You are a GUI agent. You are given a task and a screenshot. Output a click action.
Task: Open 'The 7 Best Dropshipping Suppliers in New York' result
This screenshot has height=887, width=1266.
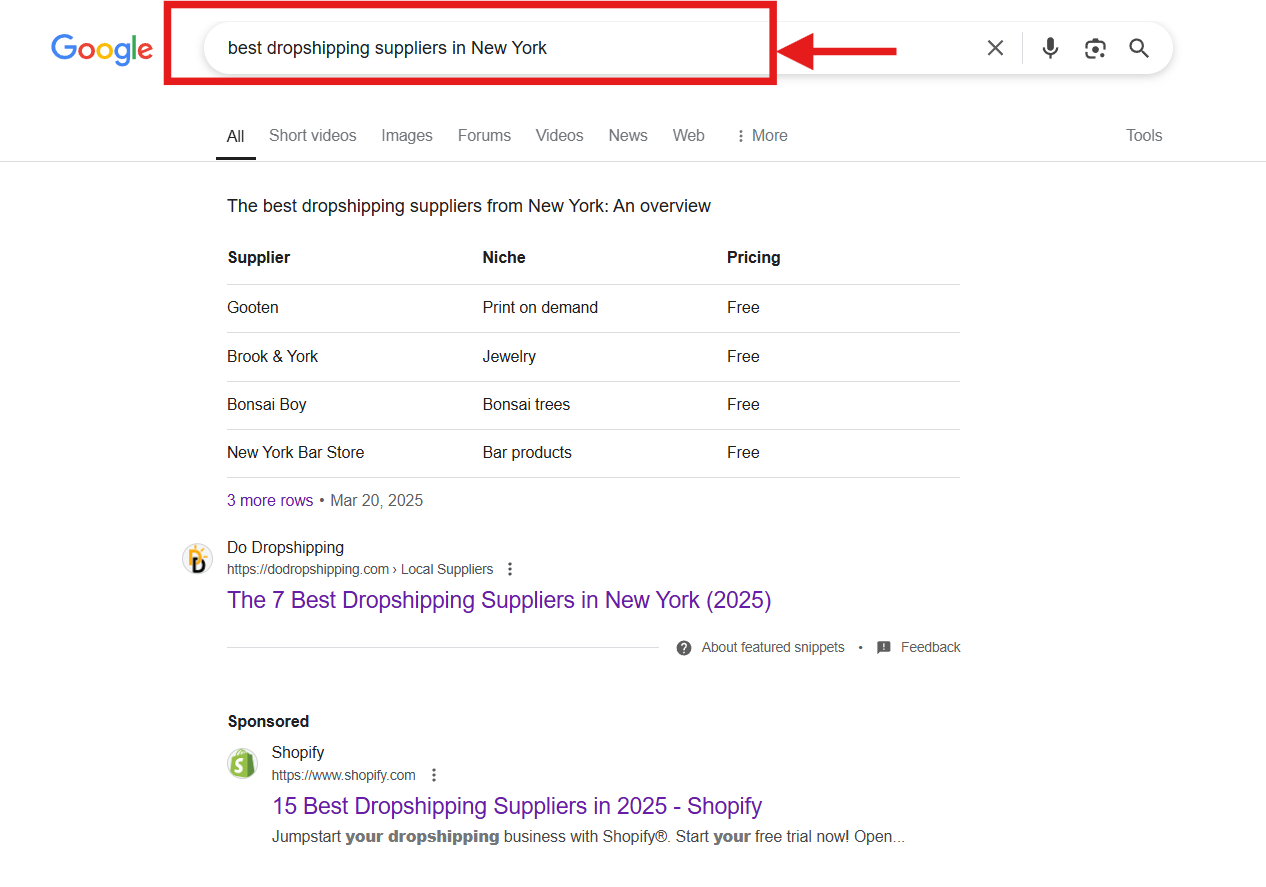click(x=499, y=600)
